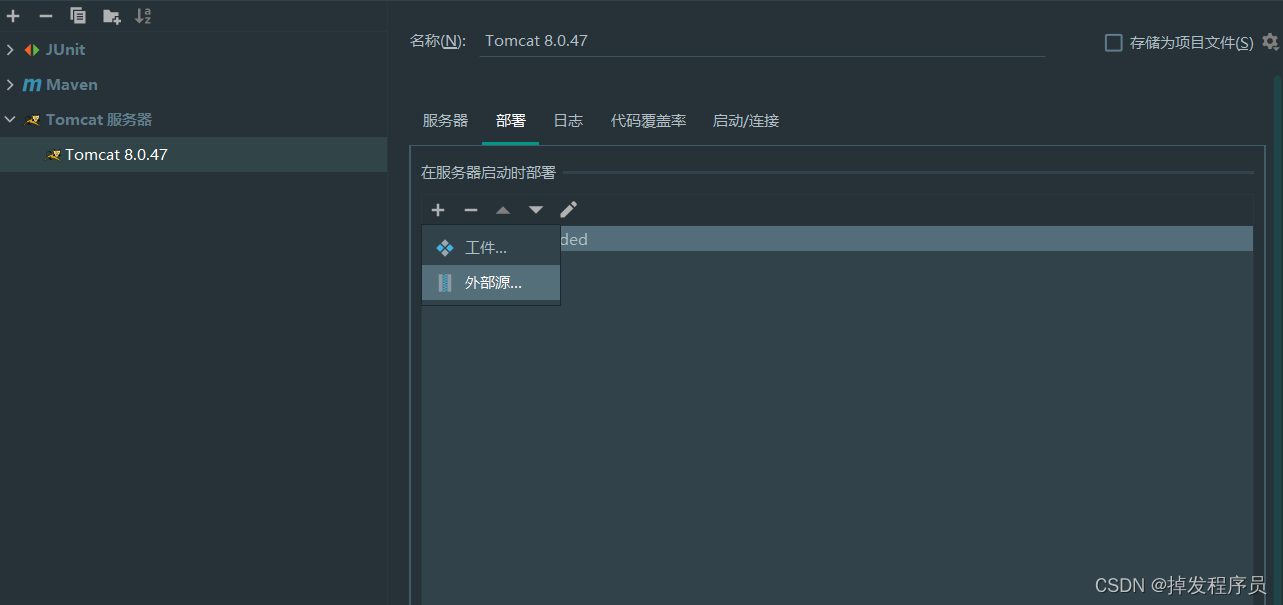
Task: Move deployment item down arrow
Action: [536, 210]
